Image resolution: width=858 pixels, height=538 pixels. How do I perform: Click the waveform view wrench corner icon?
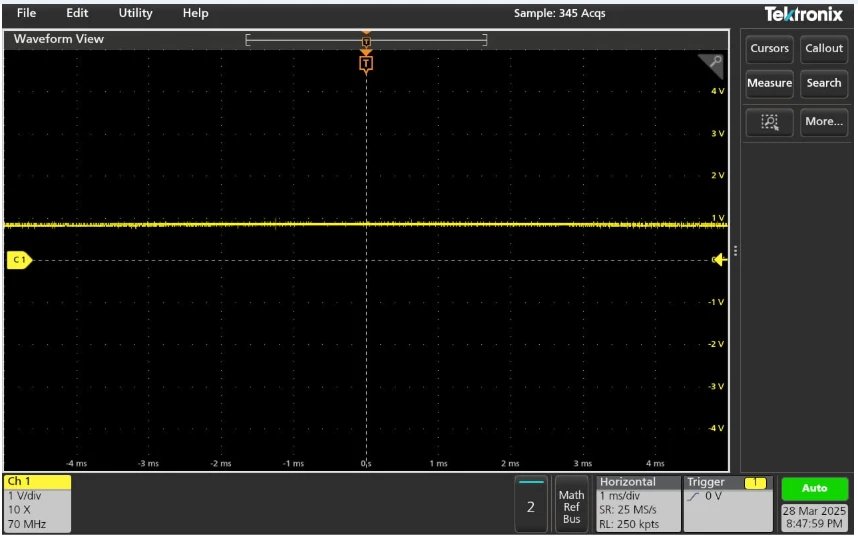[714, 62]
